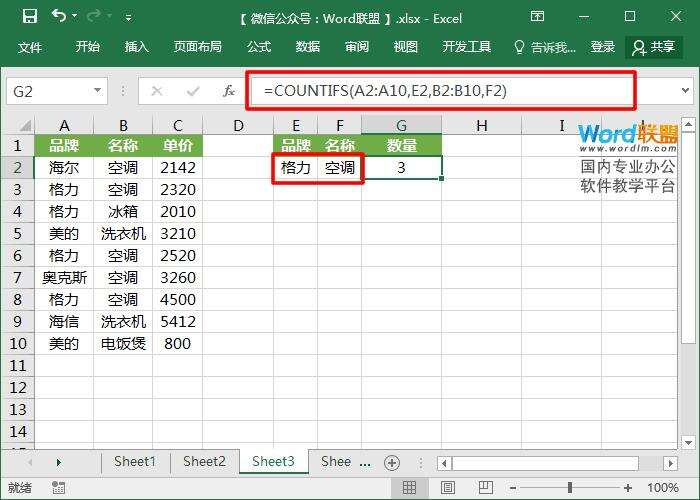
Task: Click the vertical scrollbar down arrow
Action: [688, 442]
